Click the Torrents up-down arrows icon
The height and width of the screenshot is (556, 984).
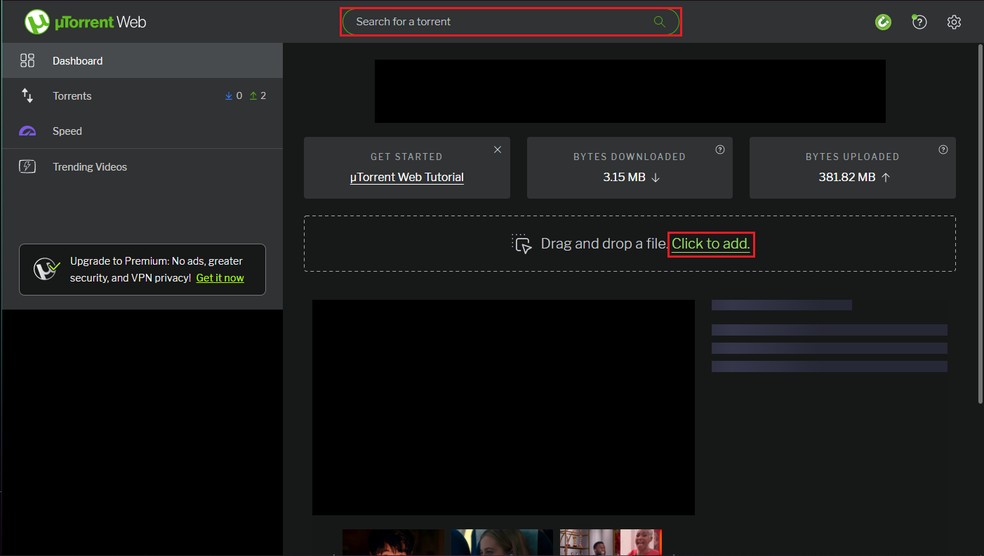click(x=27, y=95)
